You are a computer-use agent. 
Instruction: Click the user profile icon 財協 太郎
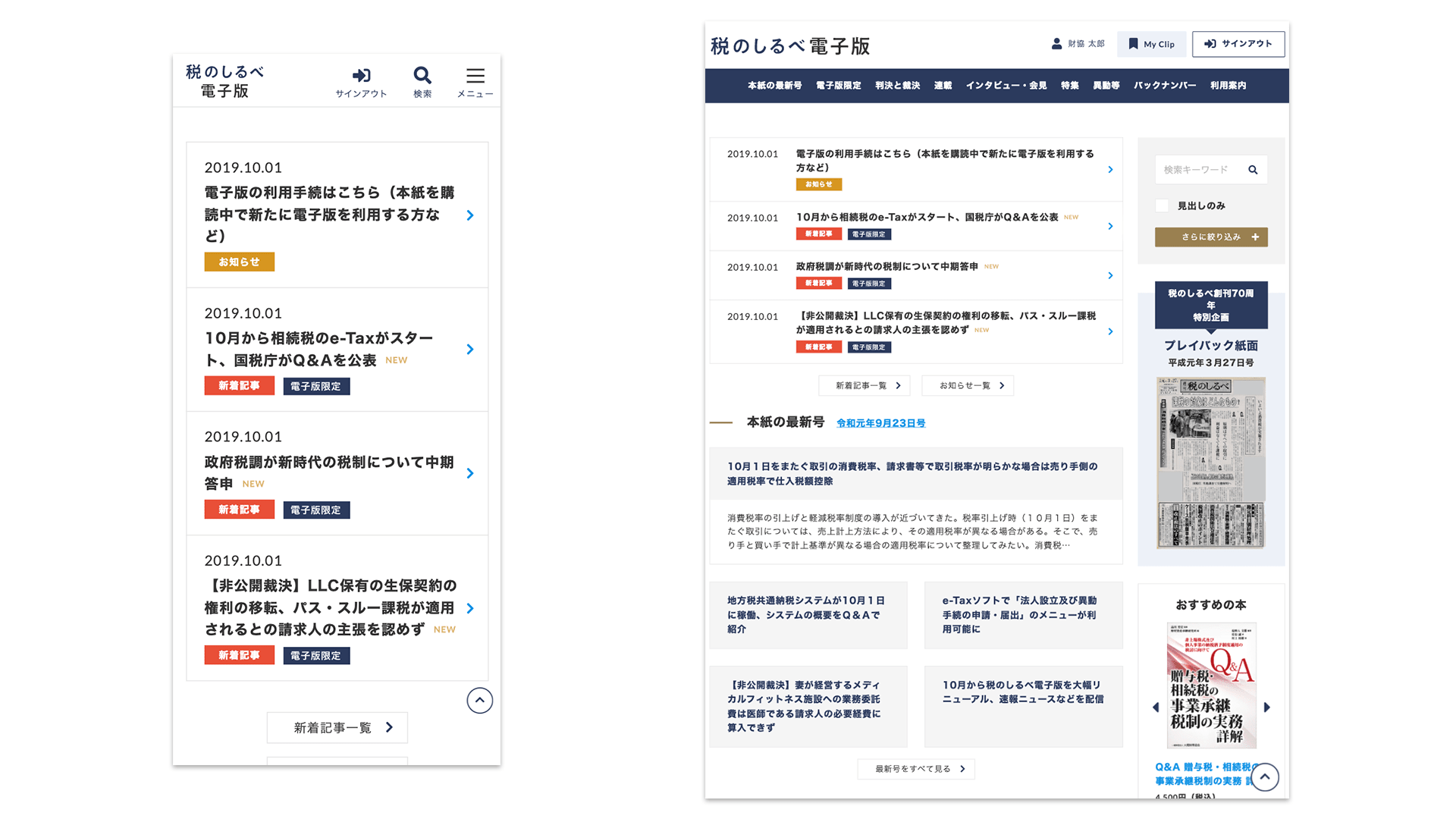pos(1056,44)
